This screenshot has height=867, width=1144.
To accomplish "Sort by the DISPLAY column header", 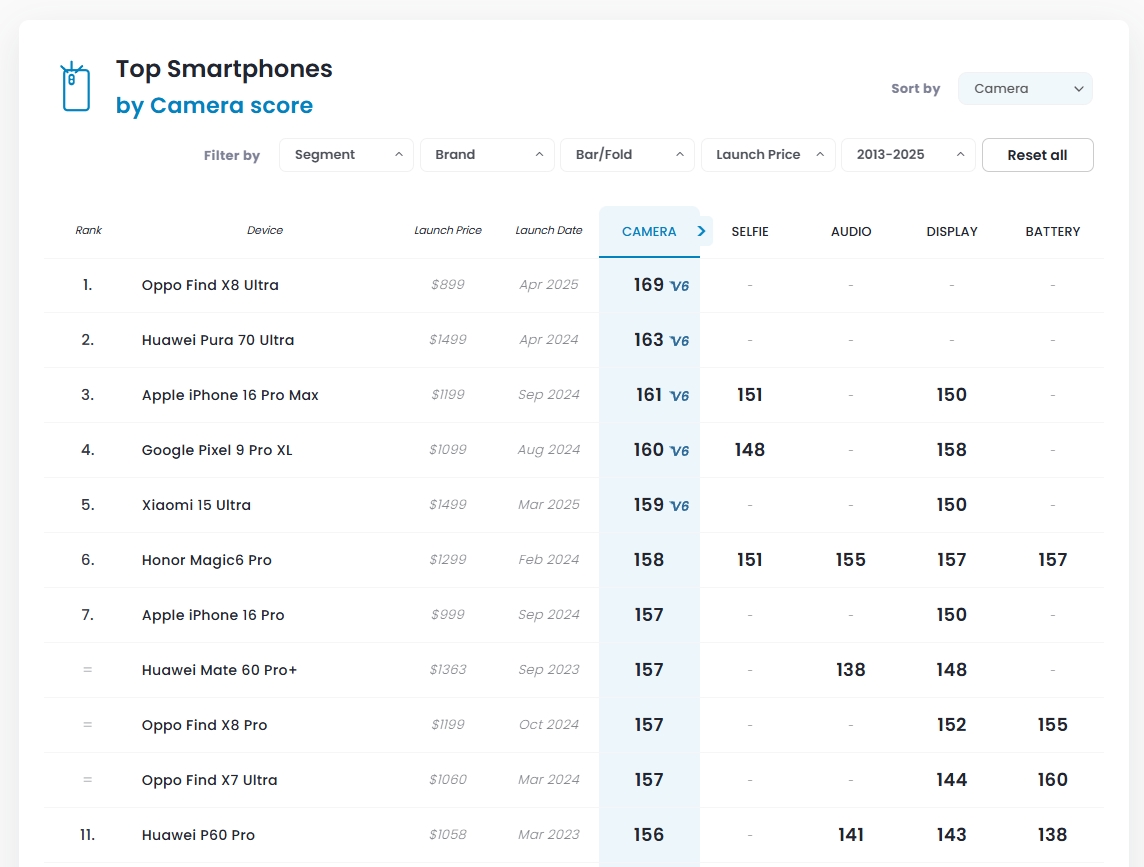I will 952,231.
